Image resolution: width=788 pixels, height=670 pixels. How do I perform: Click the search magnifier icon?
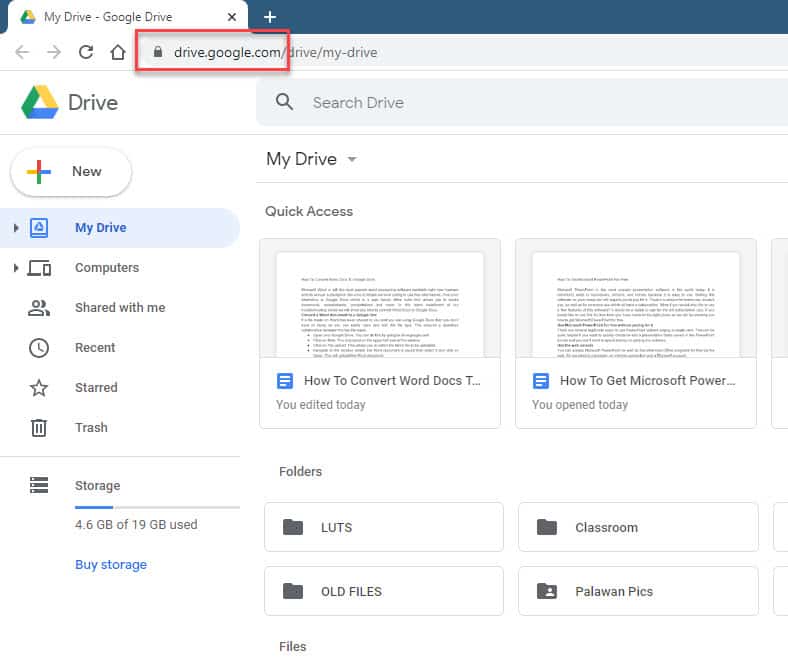point(284,102)
